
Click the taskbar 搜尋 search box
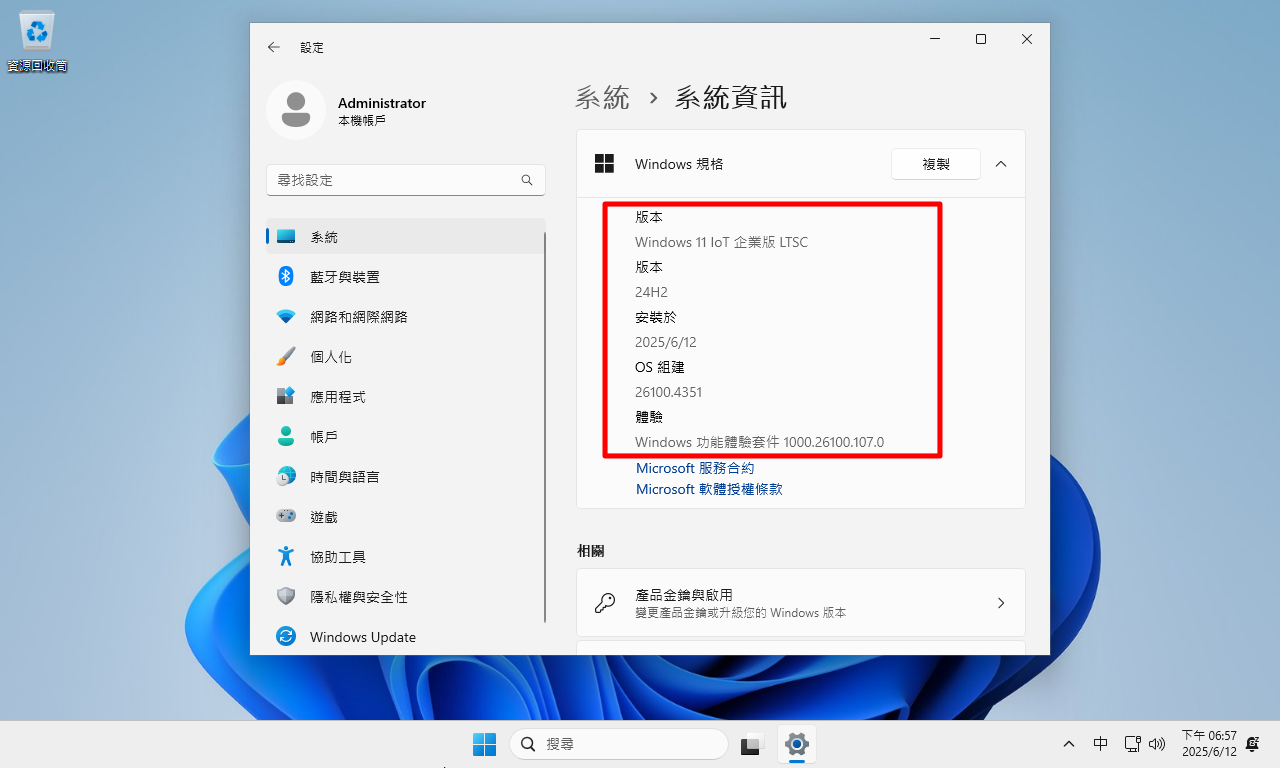(619, 744)
